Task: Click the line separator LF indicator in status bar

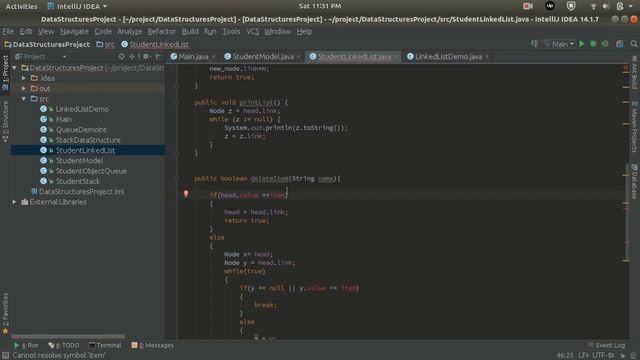Action: tap(583, 356)
